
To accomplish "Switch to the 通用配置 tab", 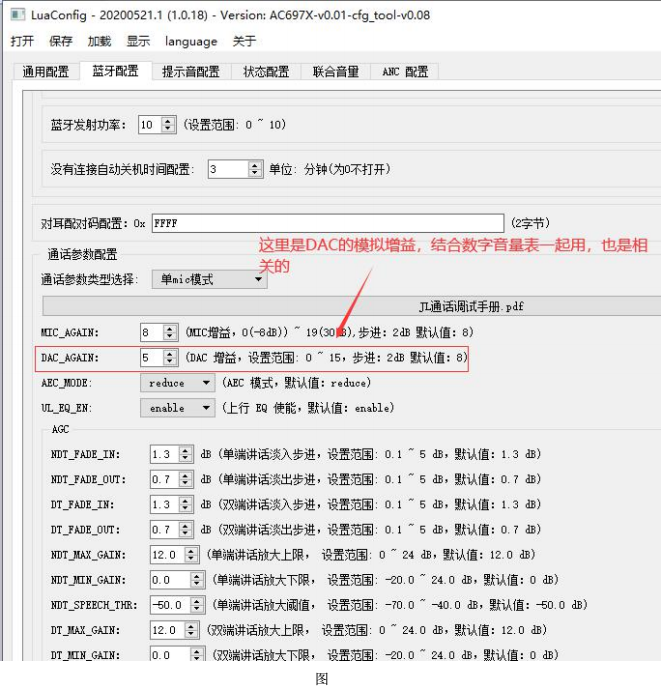I will click(x=46, y=71).
